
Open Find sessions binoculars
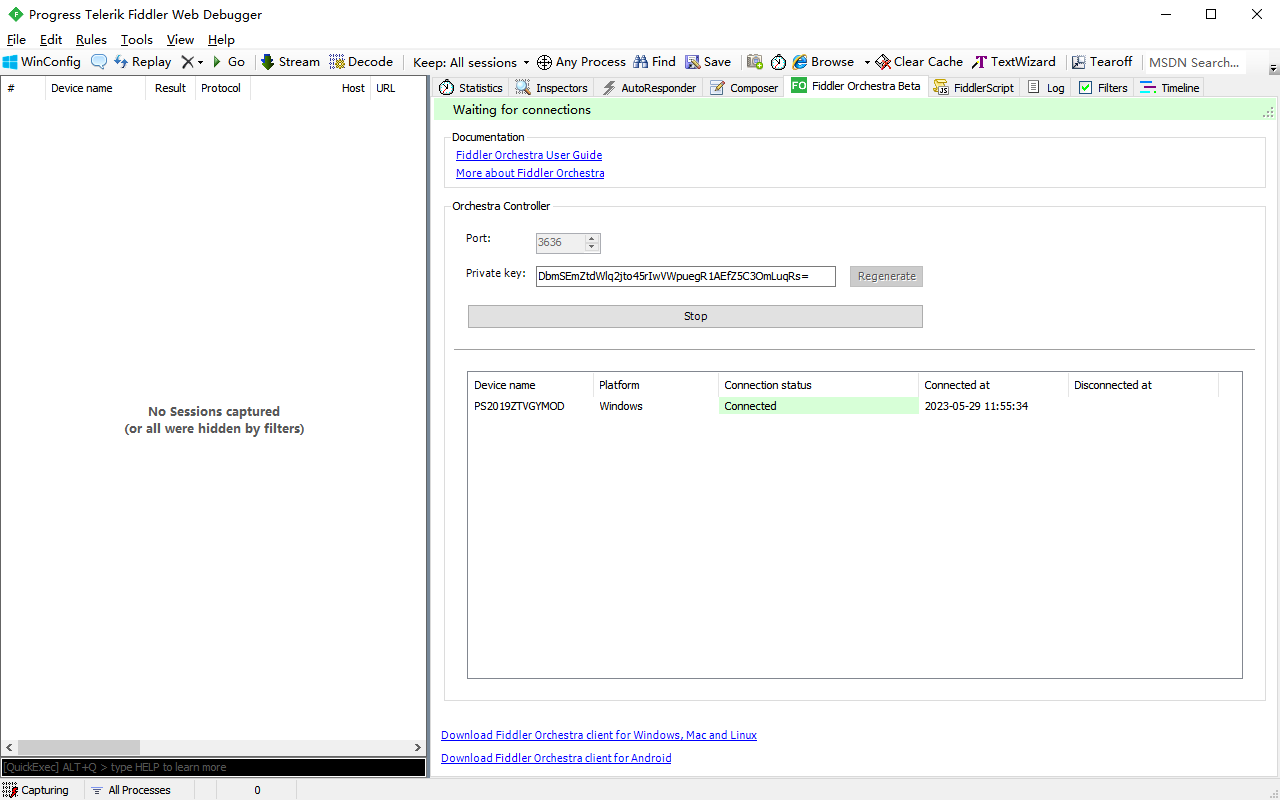pyautogui.click(x=654, y=62)
